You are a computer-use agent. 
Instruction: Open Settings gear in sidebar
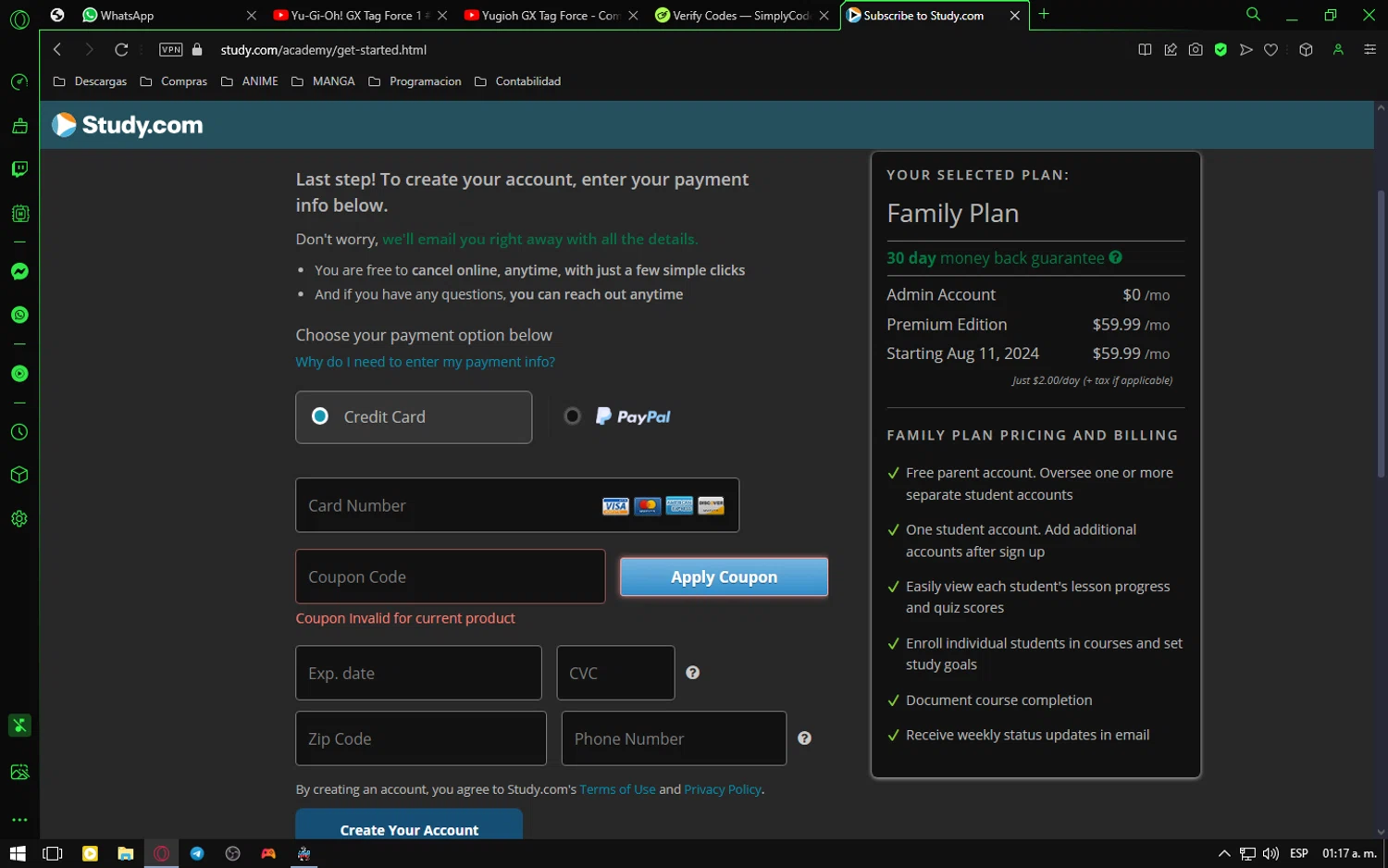(19, 519)
